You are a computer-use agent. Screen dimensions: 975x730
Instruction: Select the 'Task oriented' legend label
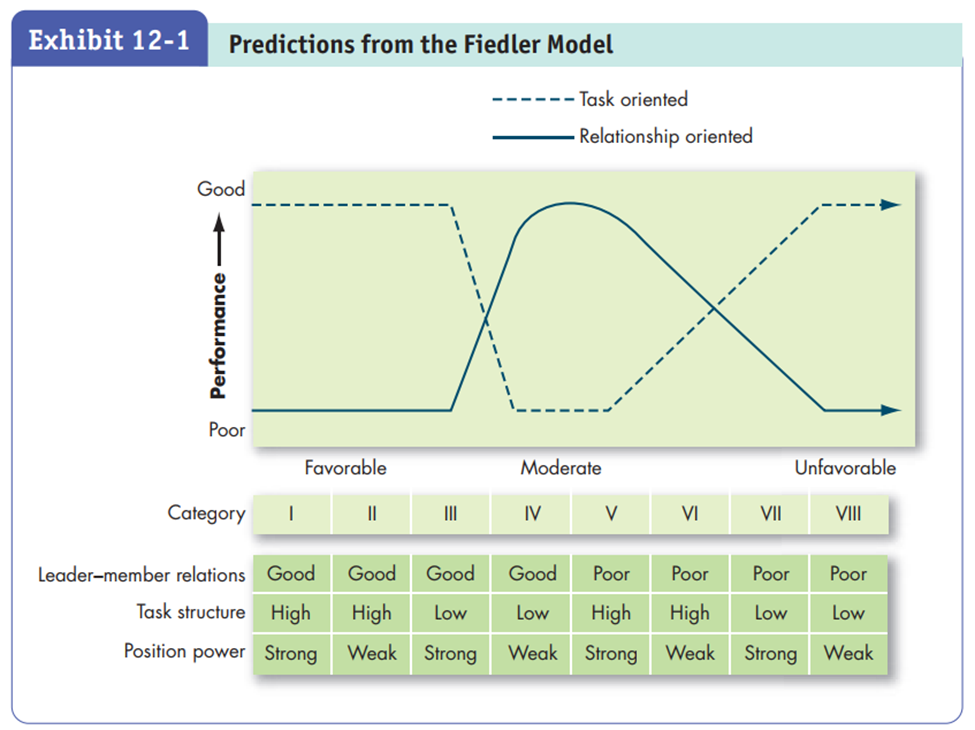coord(633,99)
